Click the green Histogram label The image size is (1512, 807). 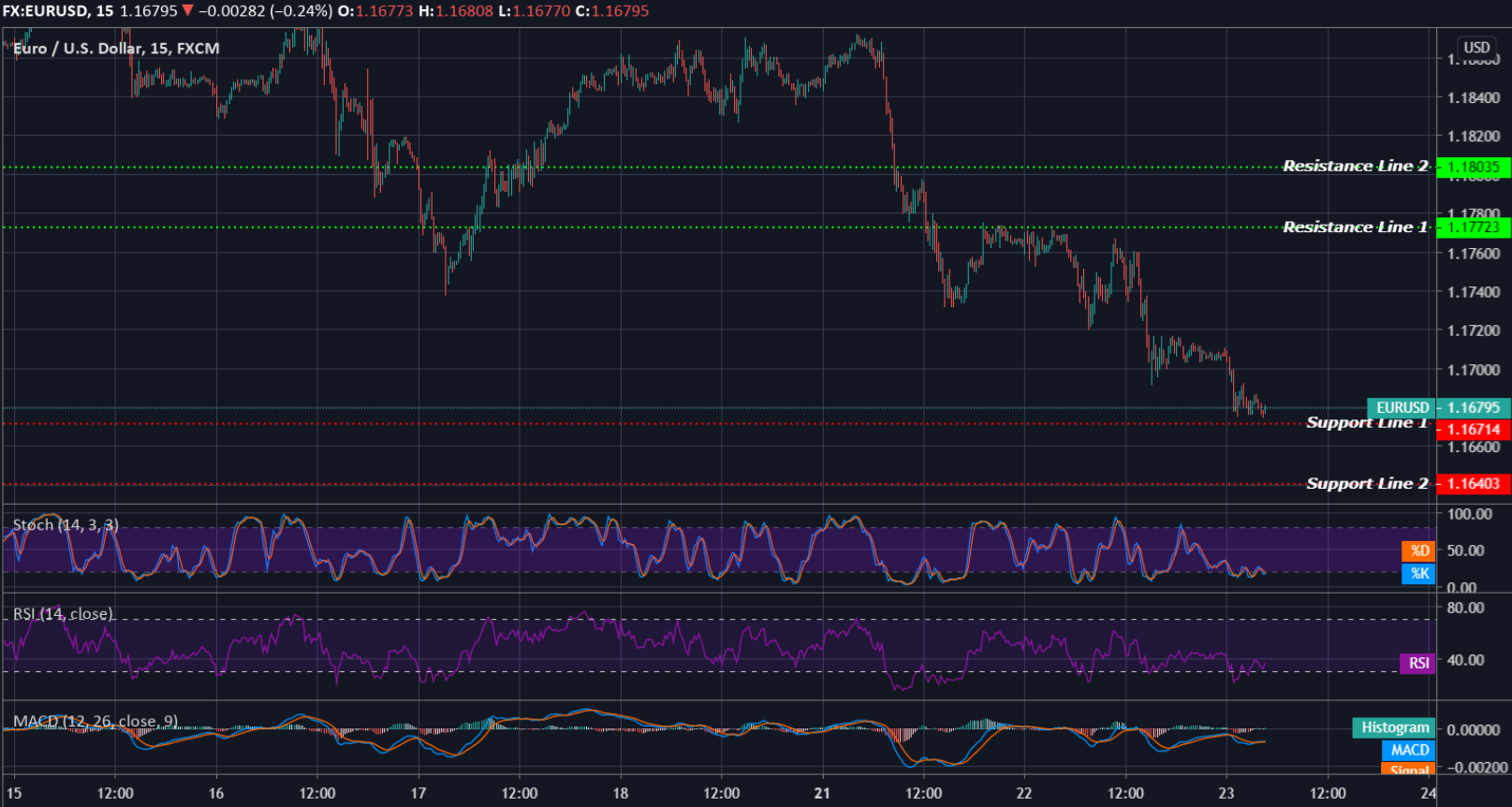(1394, 727)
